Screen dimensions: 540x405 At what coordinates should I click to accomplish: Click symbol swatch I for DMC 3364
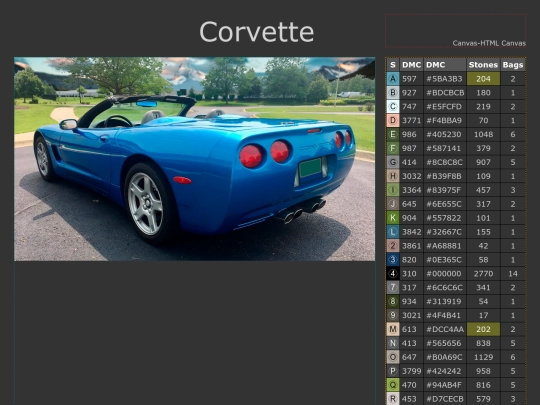(393, 190)
